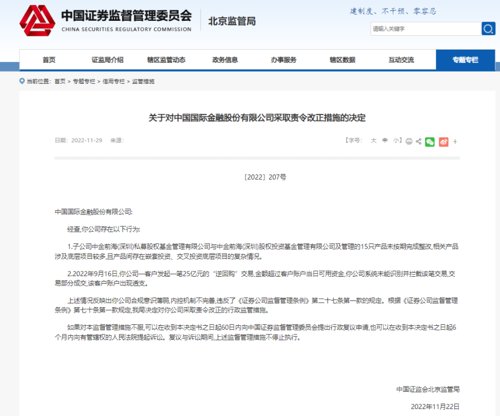Click the article title about 中国国际金融股份有限公司
The height and width of the screenshot is (416, 500).
[x=257, y=118]
